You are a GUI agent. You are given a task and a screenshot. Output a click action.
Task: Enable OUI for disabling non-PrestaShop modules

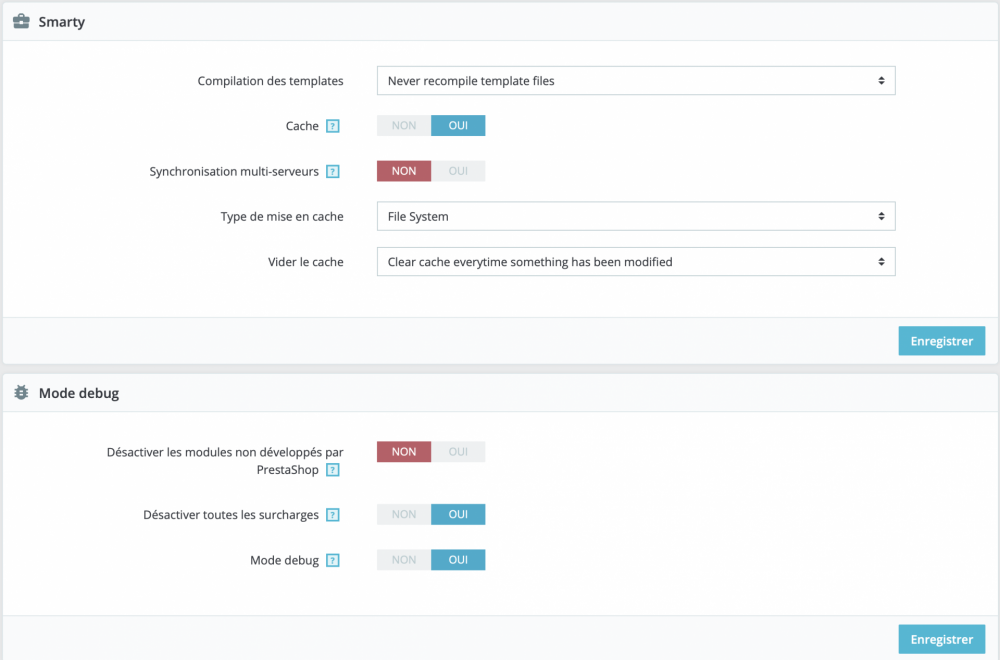coord(458,452)
